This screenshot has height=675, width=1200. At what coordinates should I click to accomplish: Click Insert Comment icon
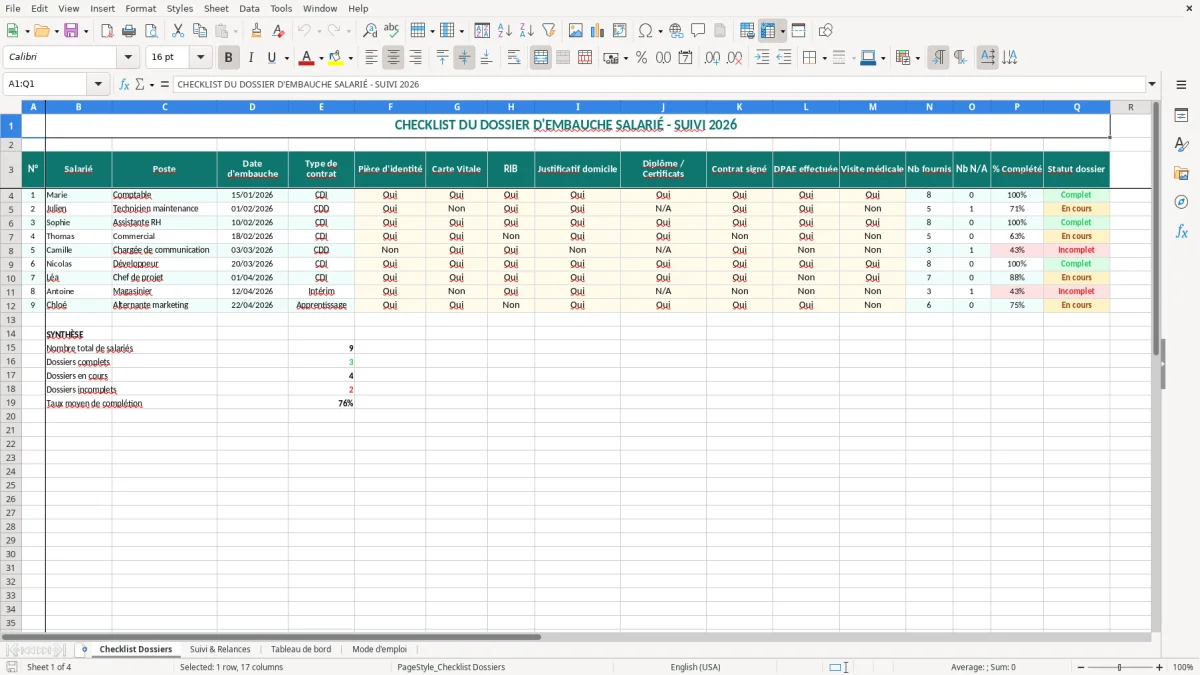pos(699,31)
